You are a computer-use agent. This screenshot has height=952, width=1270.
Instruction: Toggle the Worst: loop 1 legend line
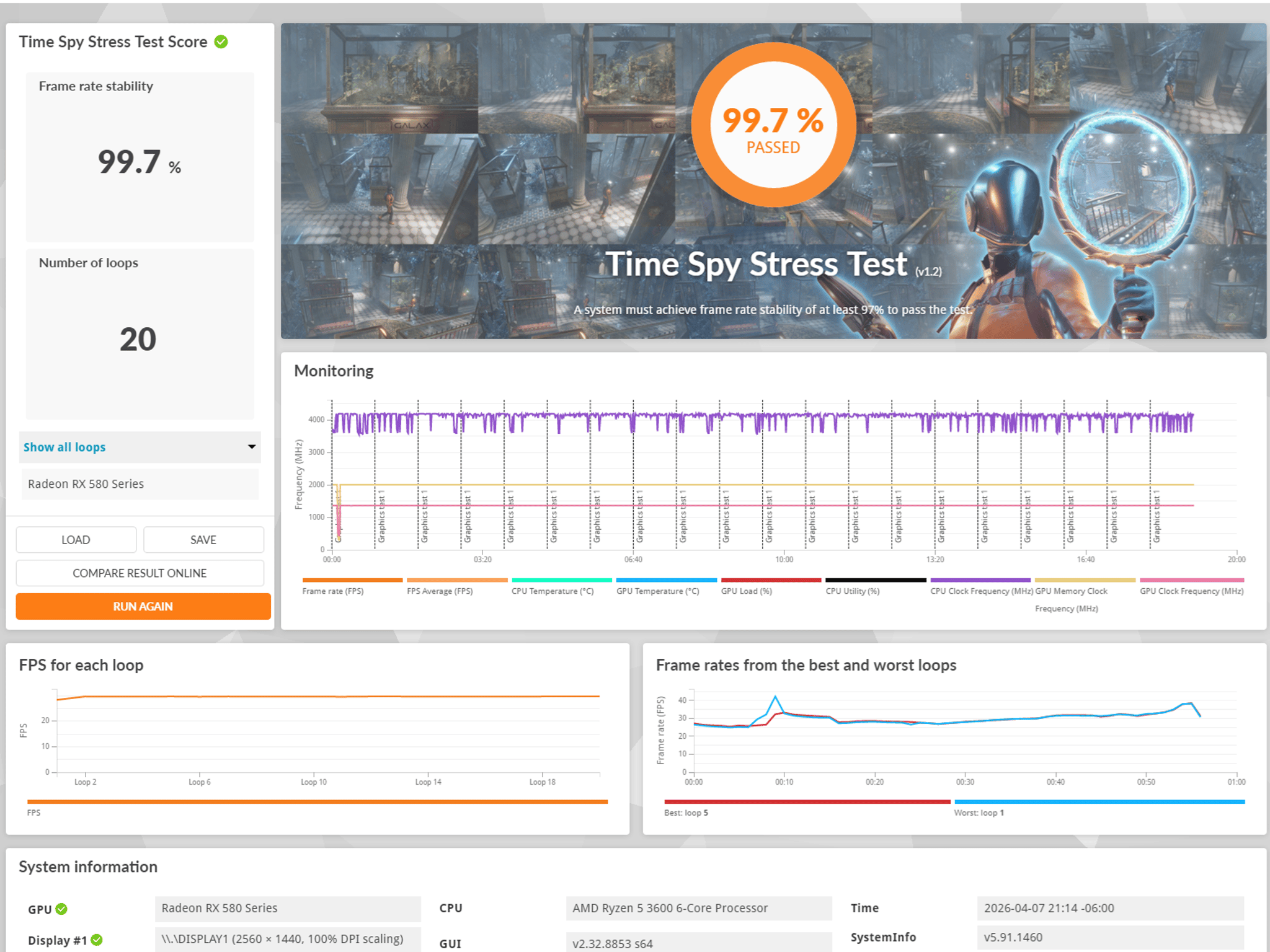[x=1099, y=807]
